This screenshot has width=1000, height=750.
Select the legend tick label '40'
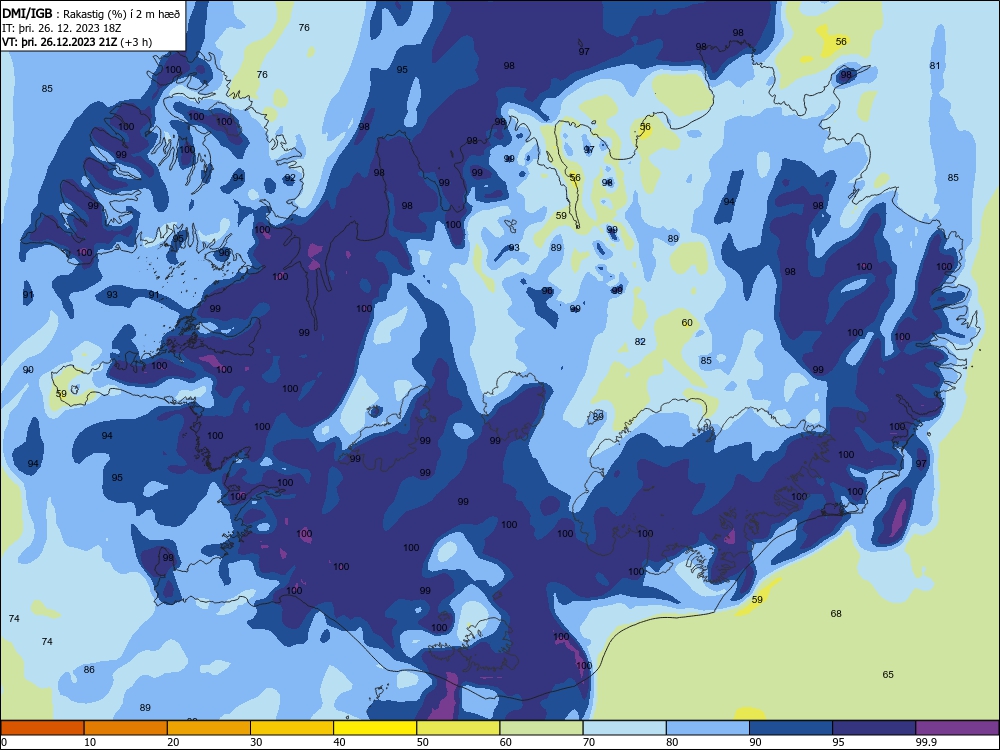tap(339, 742)
